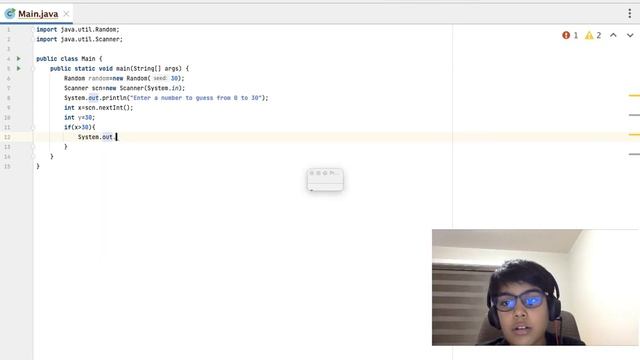The image size is (640, 360).
Task: Click the line number 8 in gutter
Action: click(x=8, y=98)
